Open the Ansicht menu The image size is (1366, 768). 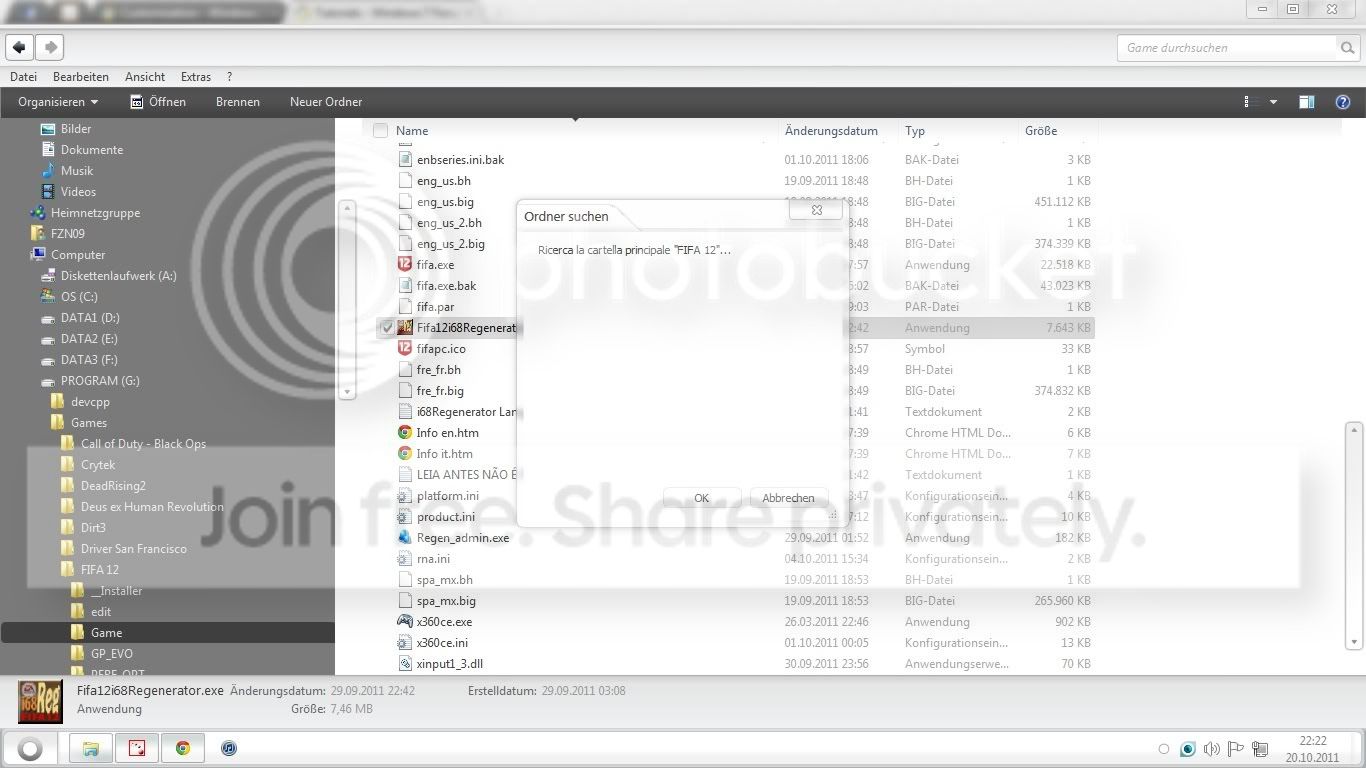click(145, 77)
